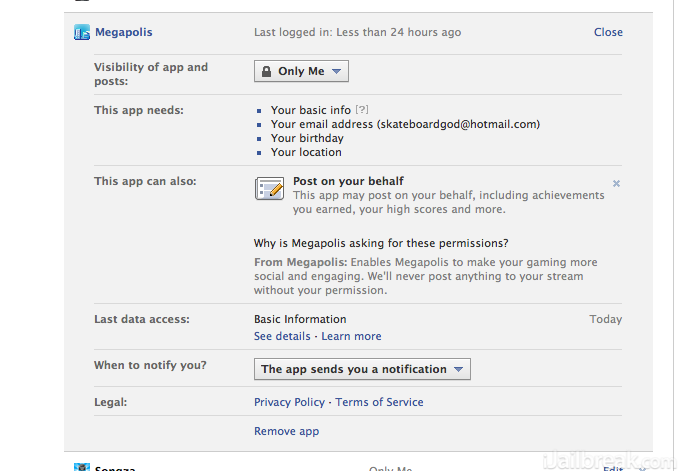Image resolution: width=678 pixels, height=471 pixels.
Task: Click the [?] help next to basic info
Action: click(x=362, y=110)
